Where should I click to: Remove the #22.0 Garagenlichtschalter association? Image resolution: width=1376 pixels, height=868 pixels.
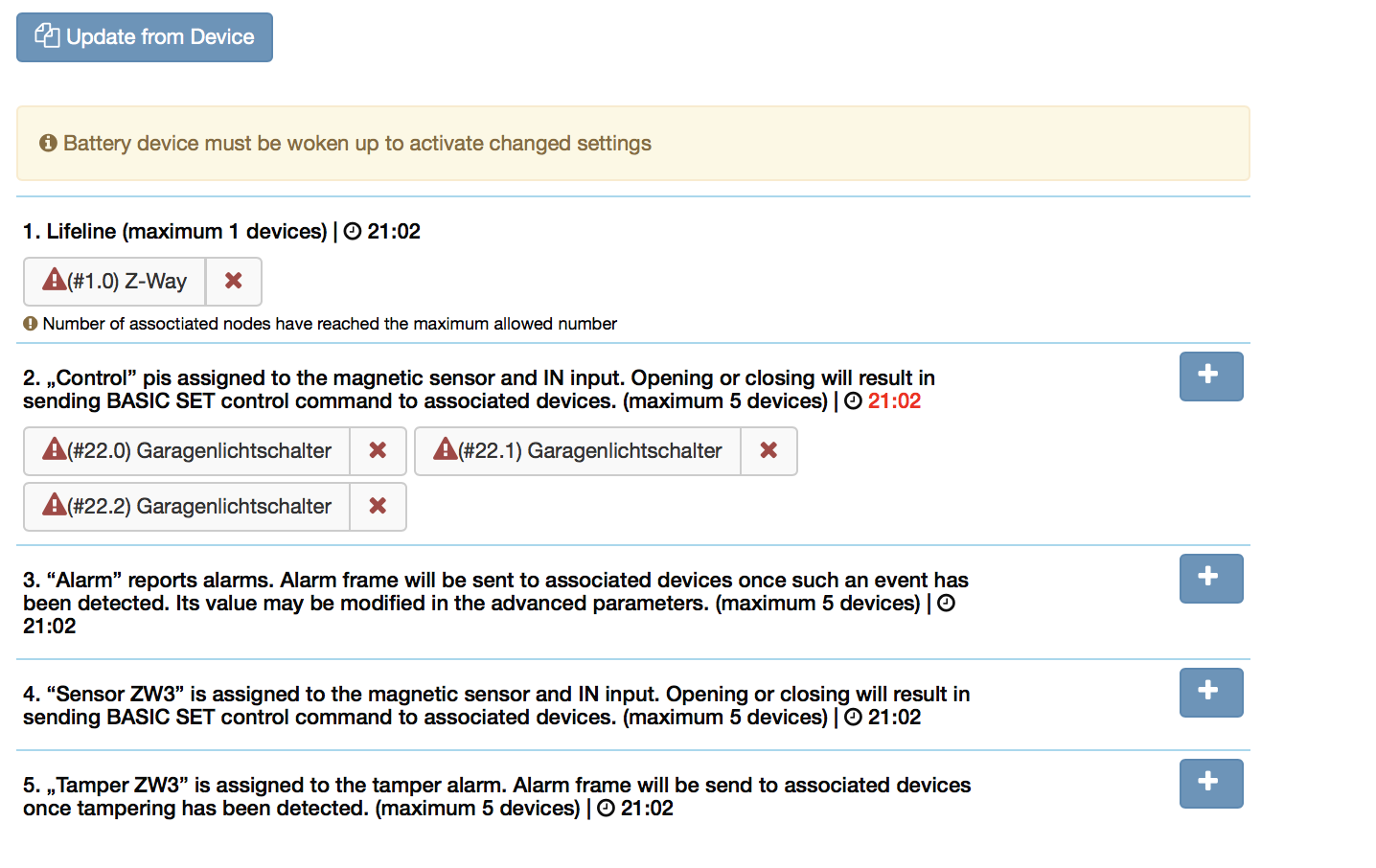[x=378, y=450]
